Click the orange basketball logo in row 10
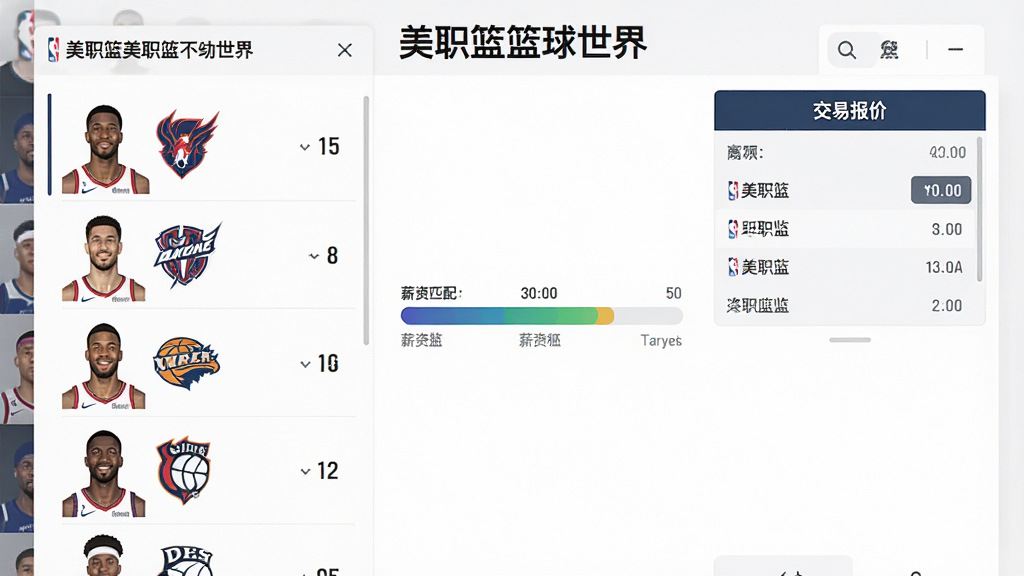The image size is (1024, 576). [187, 363]
